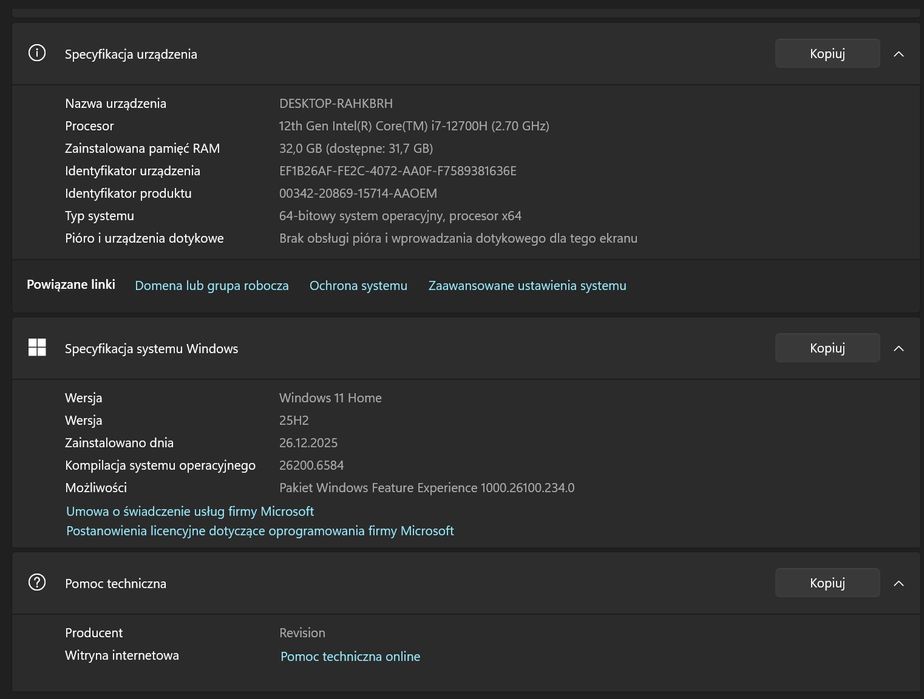The width and height of the screenshot is (924, 699).
Task: Collapse the Specyfikacja systemu Windows chevron
Action: [x=898, y=348]
